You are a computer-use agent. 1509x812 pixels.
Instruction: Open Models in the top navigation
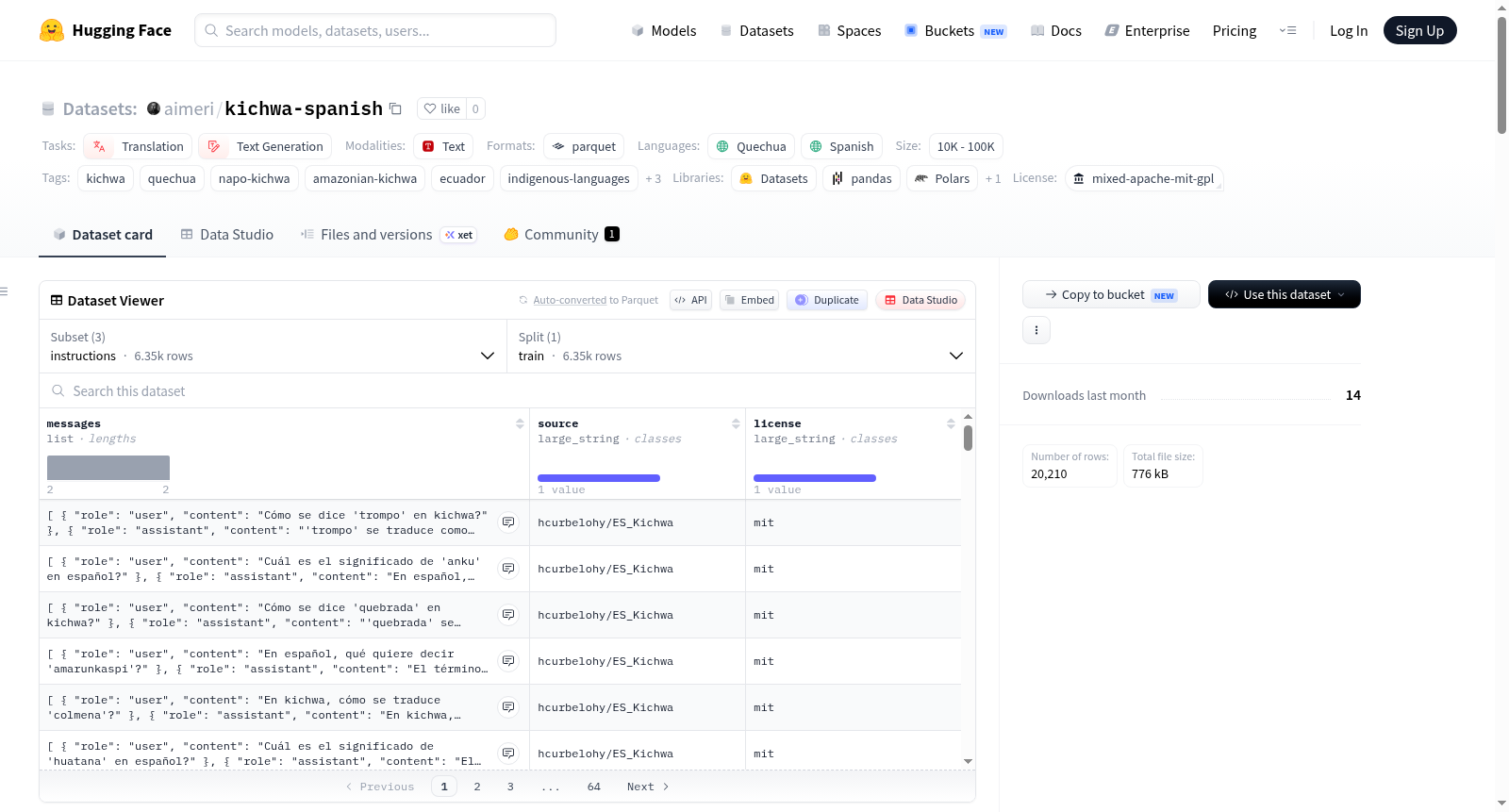pyautogui.click(x=664, y=30)
